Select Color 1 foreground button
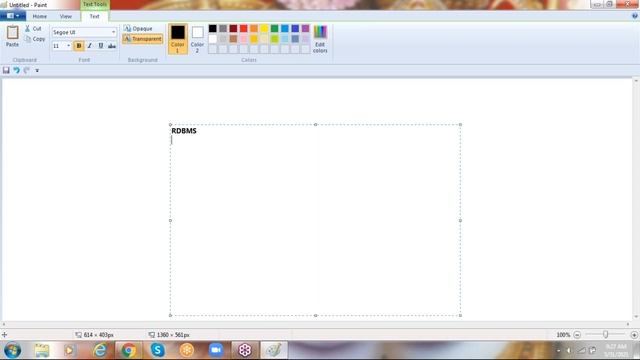This screenshot has width=640, height=360. pos(178,39)
